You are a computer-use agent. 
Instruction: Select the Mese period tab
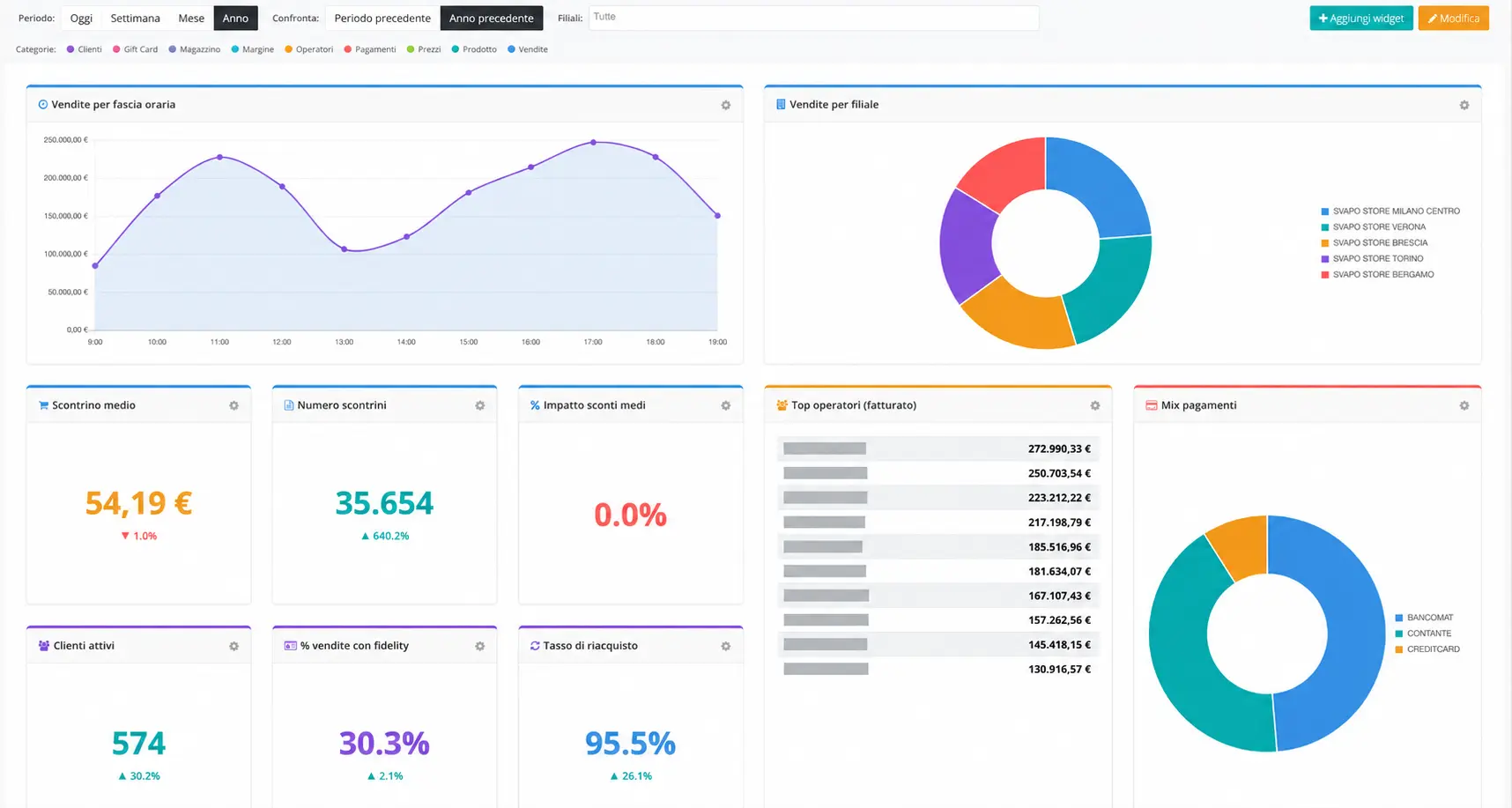tap(191, 18)
